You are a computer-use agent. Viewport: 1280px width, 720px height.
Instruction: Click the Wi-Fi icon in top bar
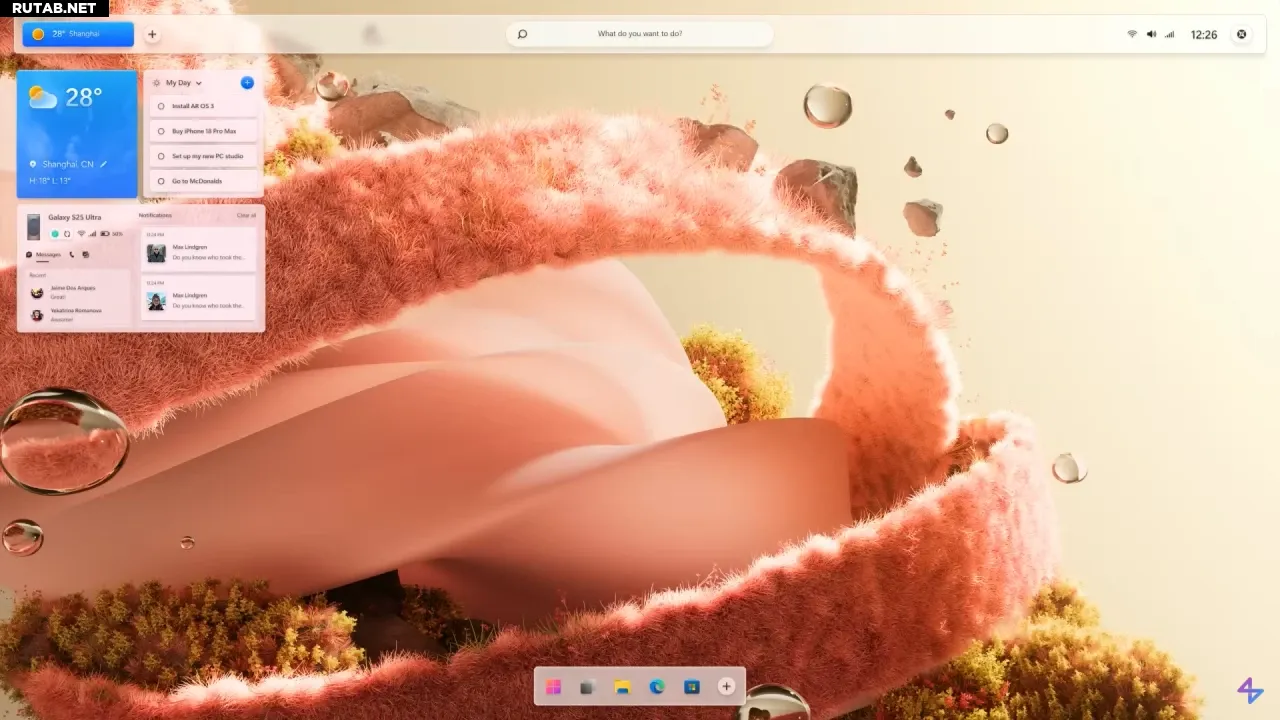1132,34
